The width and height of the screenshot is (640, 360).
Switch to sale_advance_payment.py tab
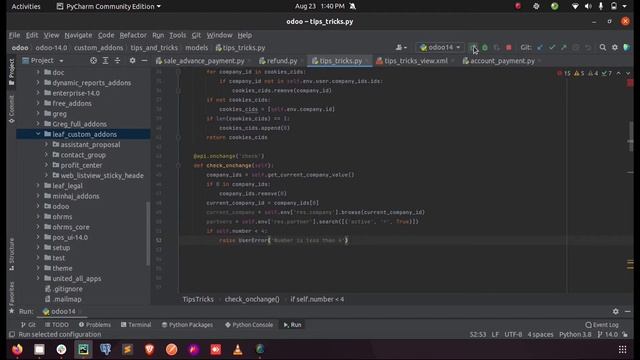click(x=203, y=61)
